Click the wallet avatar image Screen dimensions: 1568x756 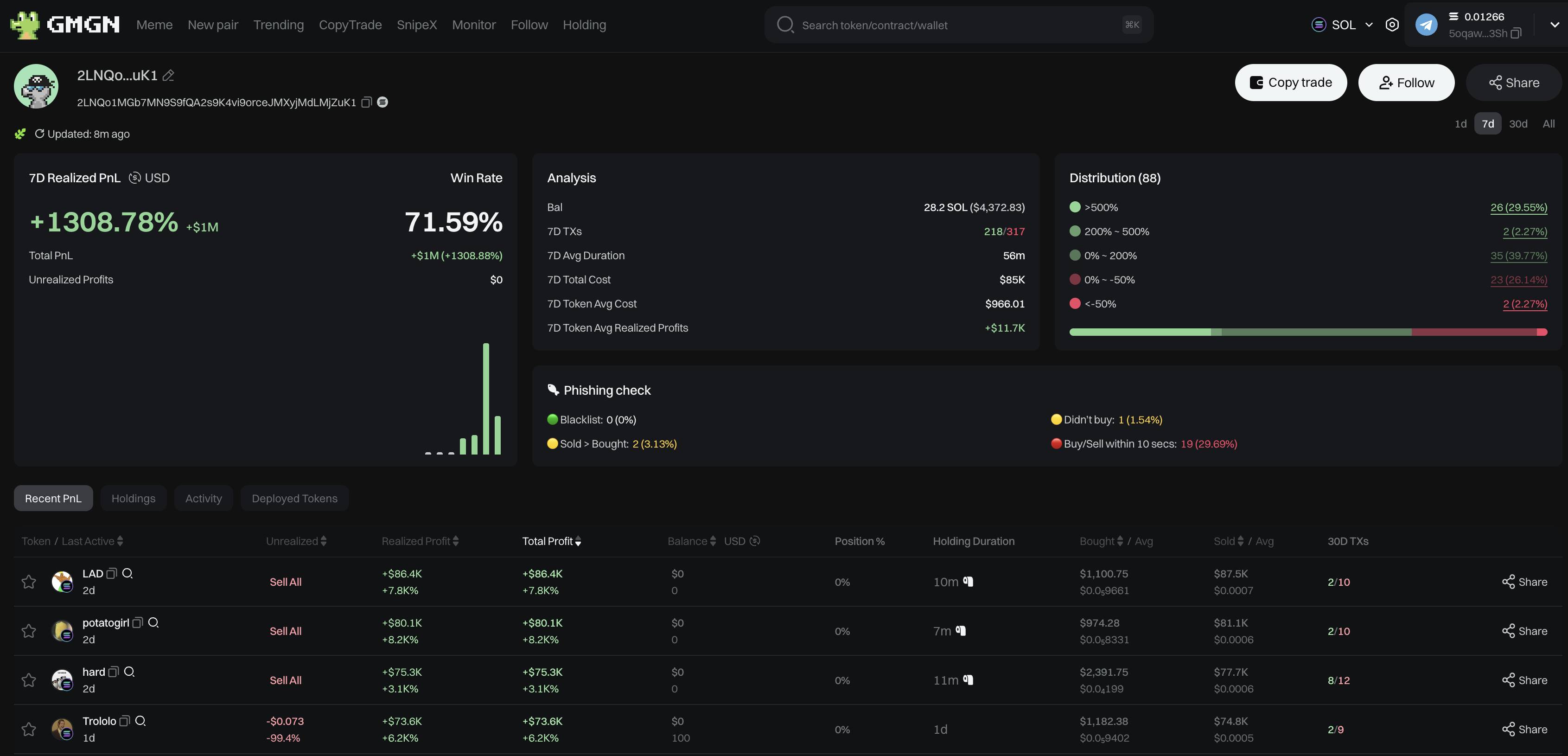[37, 86]
